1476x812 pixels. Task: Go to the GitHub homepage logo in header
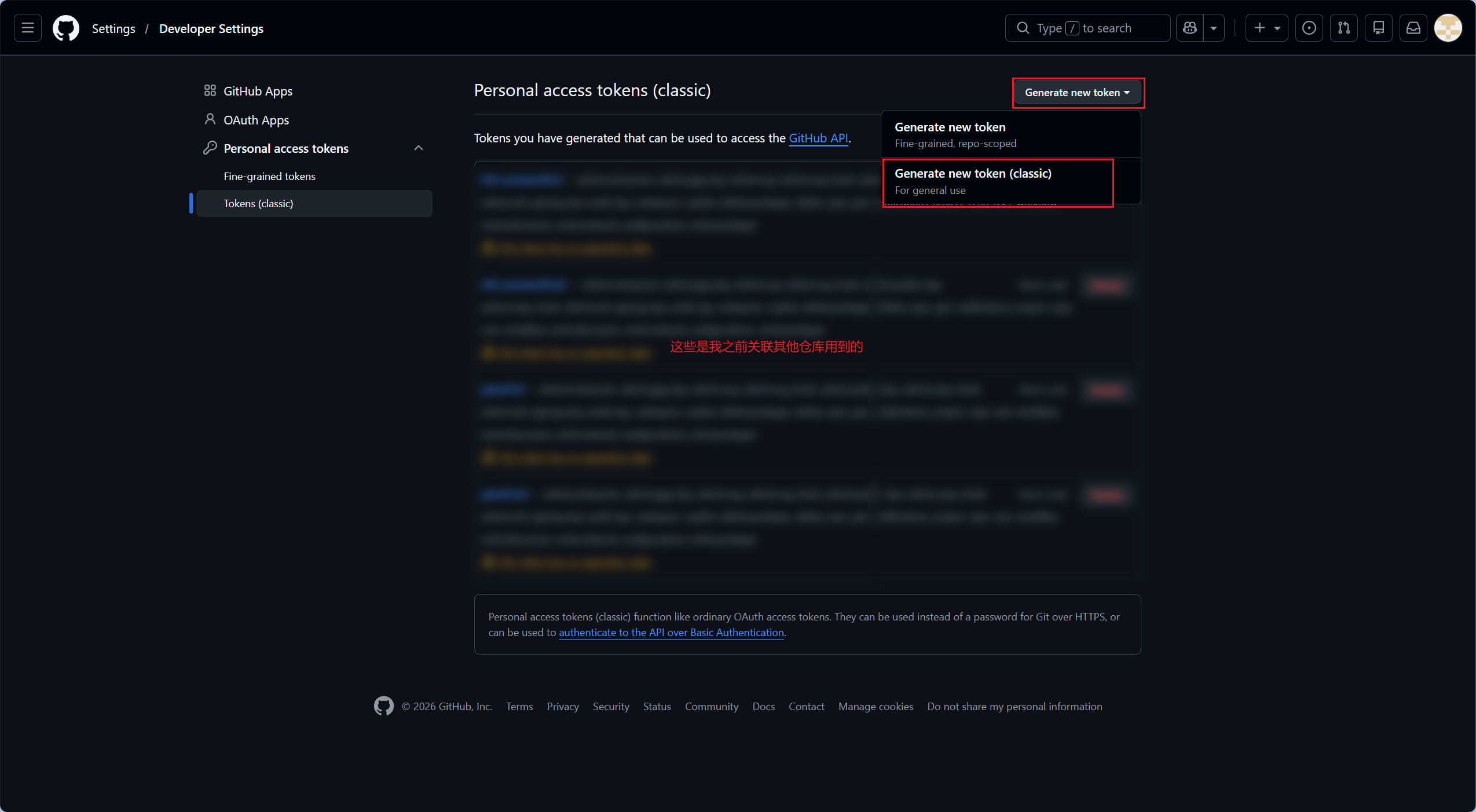click(66, 28)
